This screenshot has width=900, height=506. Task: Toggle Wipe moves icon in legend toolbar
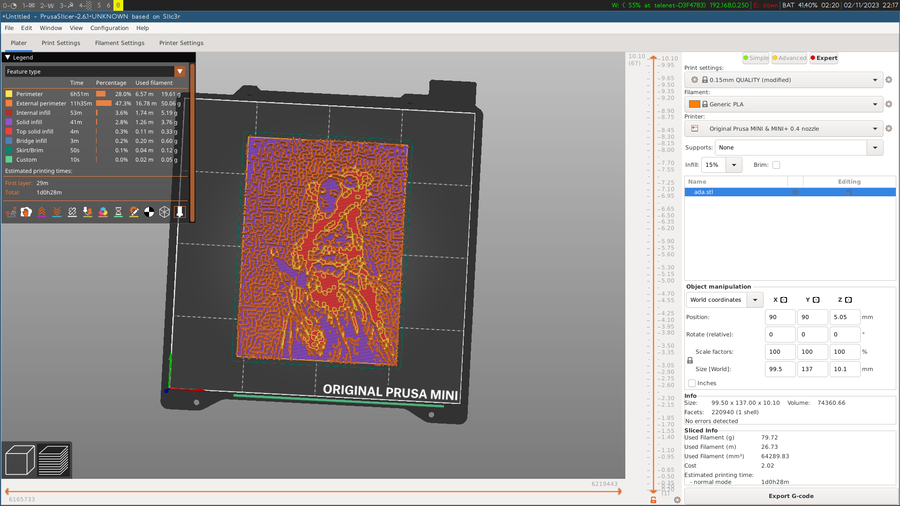click(26, 212)
